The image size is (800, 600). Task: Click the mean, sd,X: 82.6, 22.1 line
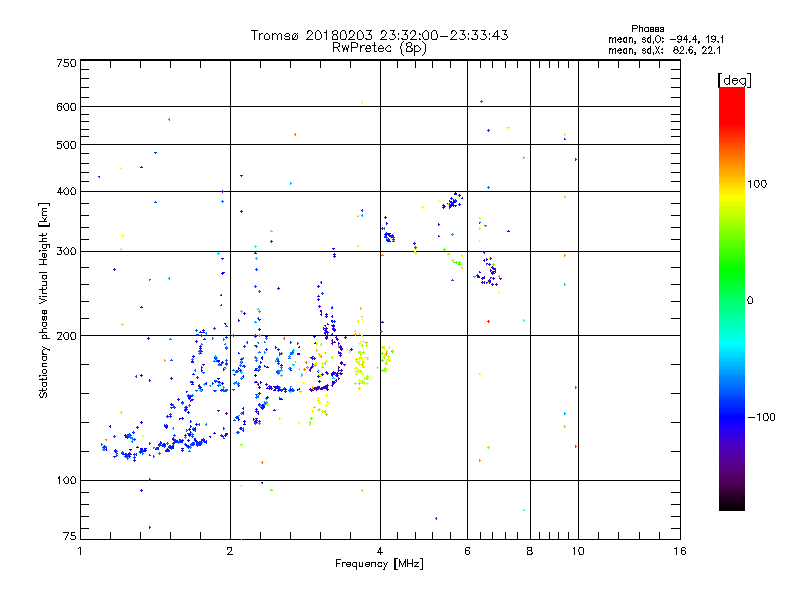[664, 50]
